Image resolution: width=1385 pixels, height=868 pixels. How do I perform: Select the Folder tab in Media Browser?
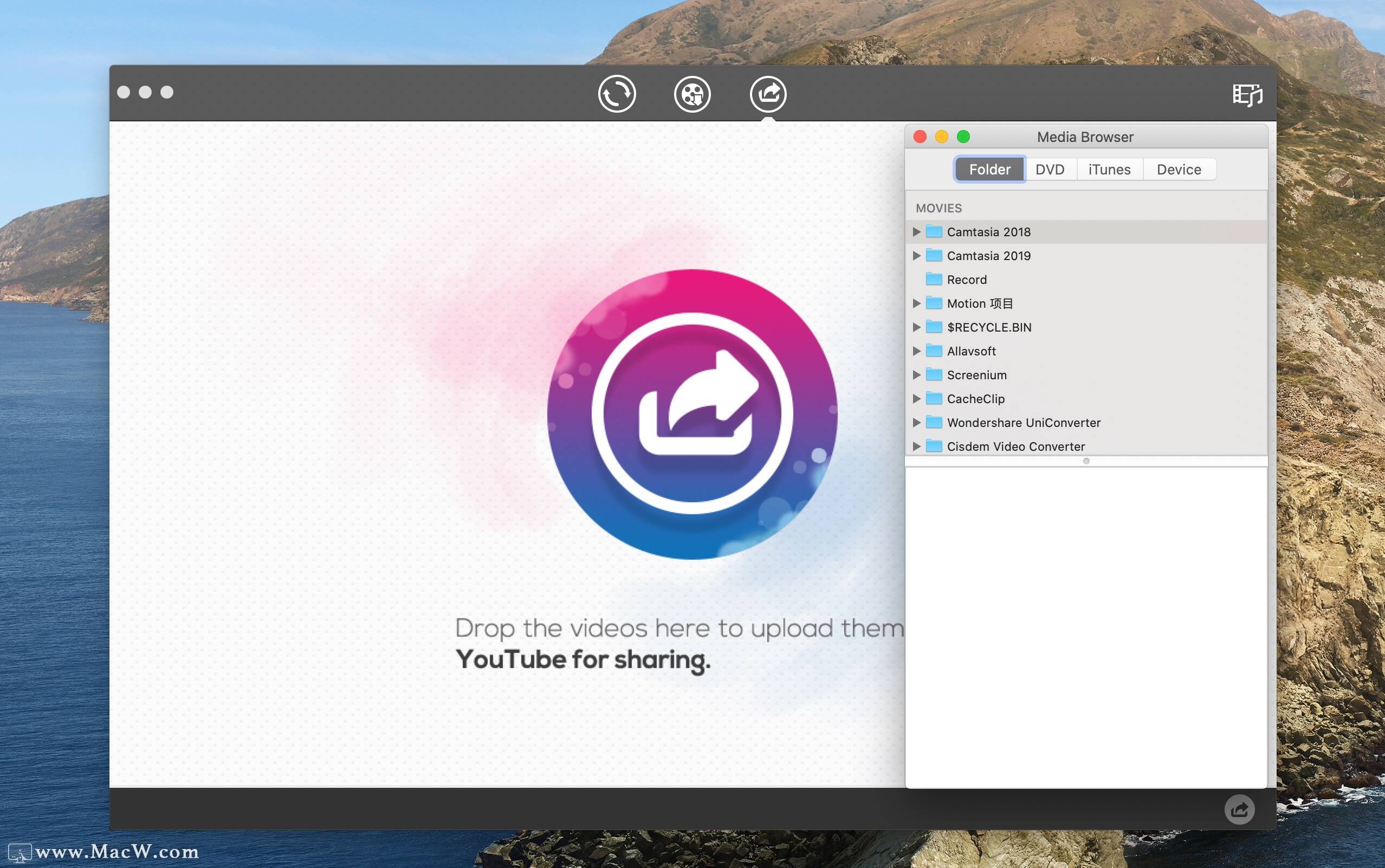pos(989,169)
